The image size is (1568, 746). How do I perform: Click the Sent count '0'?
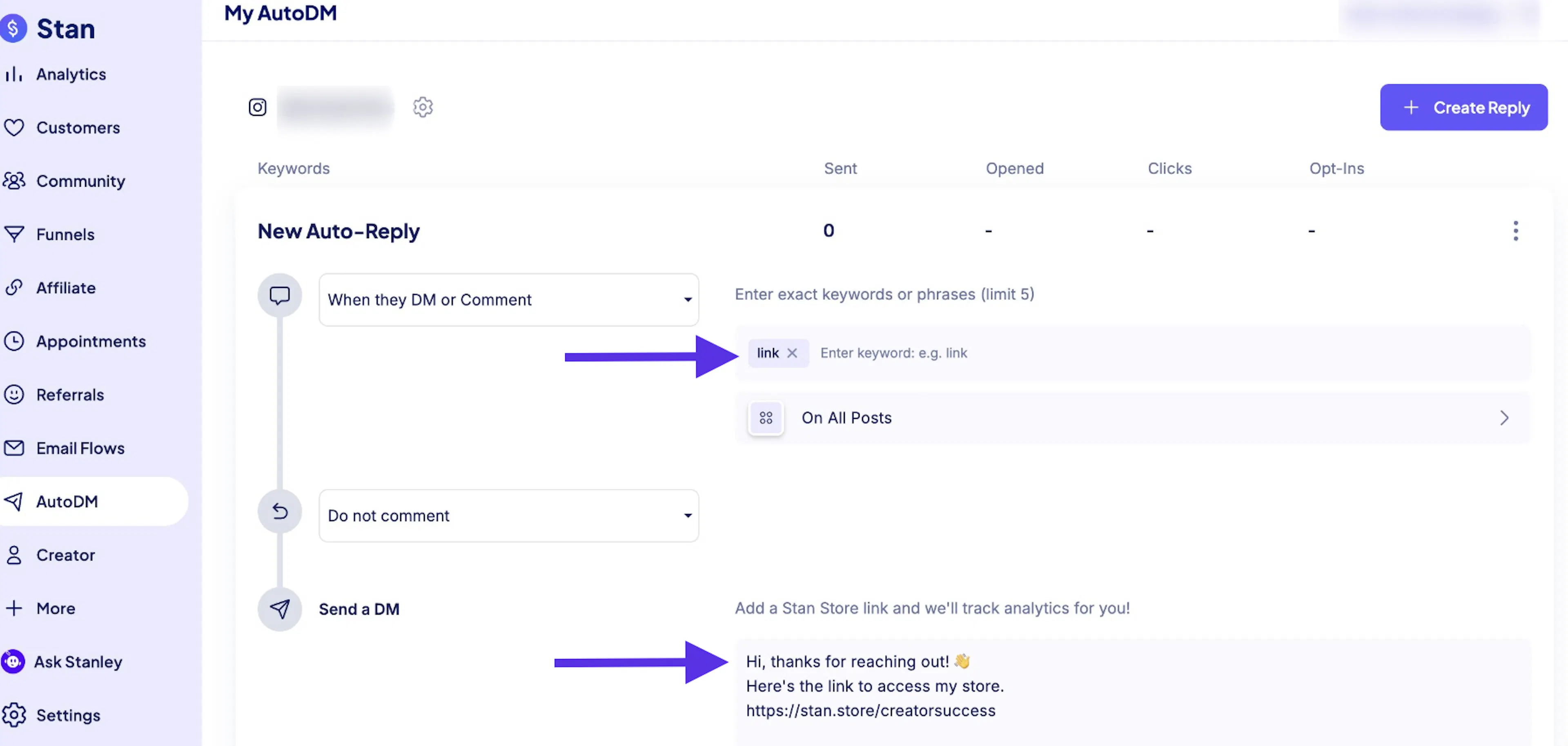829,231
